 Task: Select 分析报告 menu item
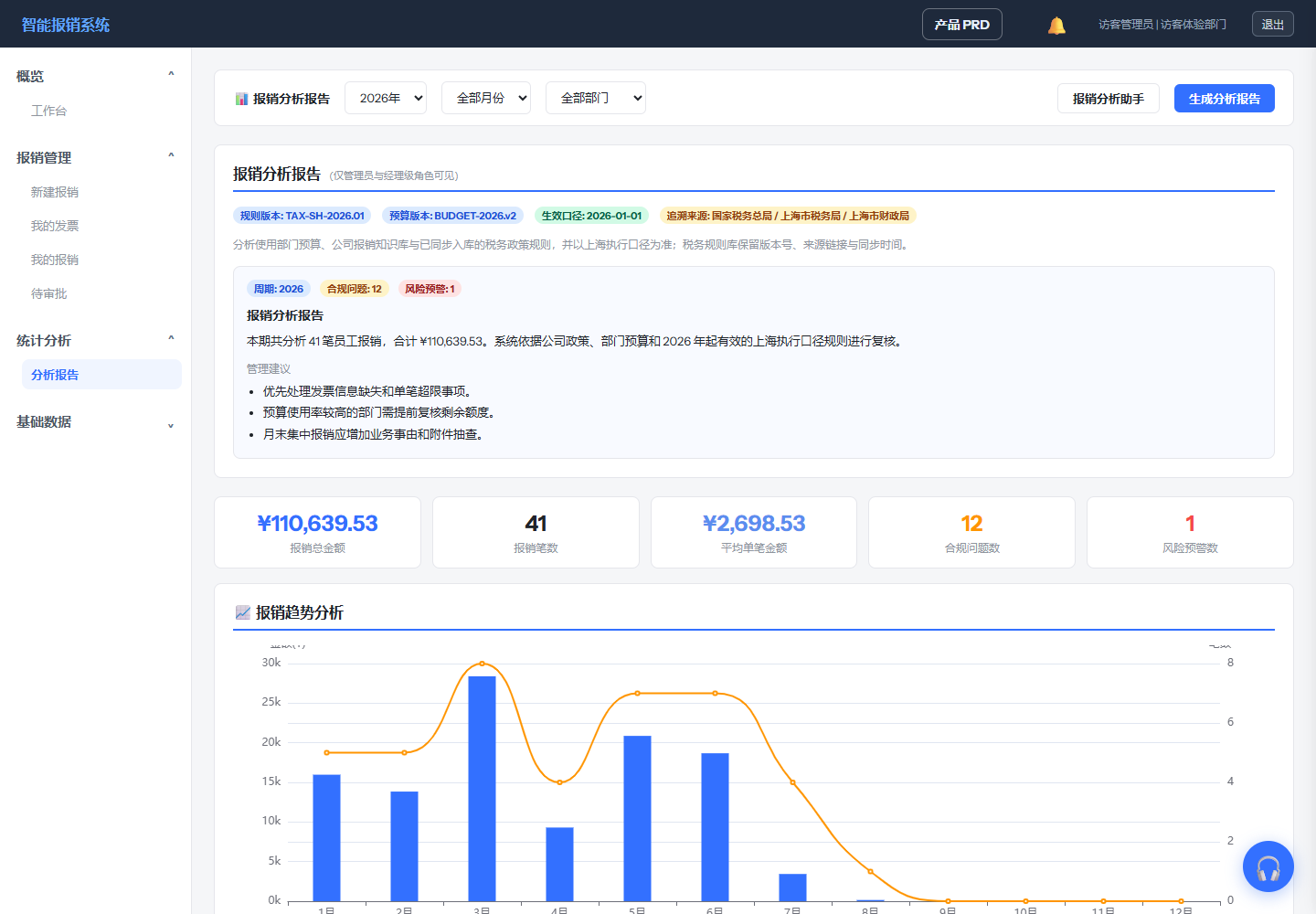pyautogui.click(x=101, y=375)
